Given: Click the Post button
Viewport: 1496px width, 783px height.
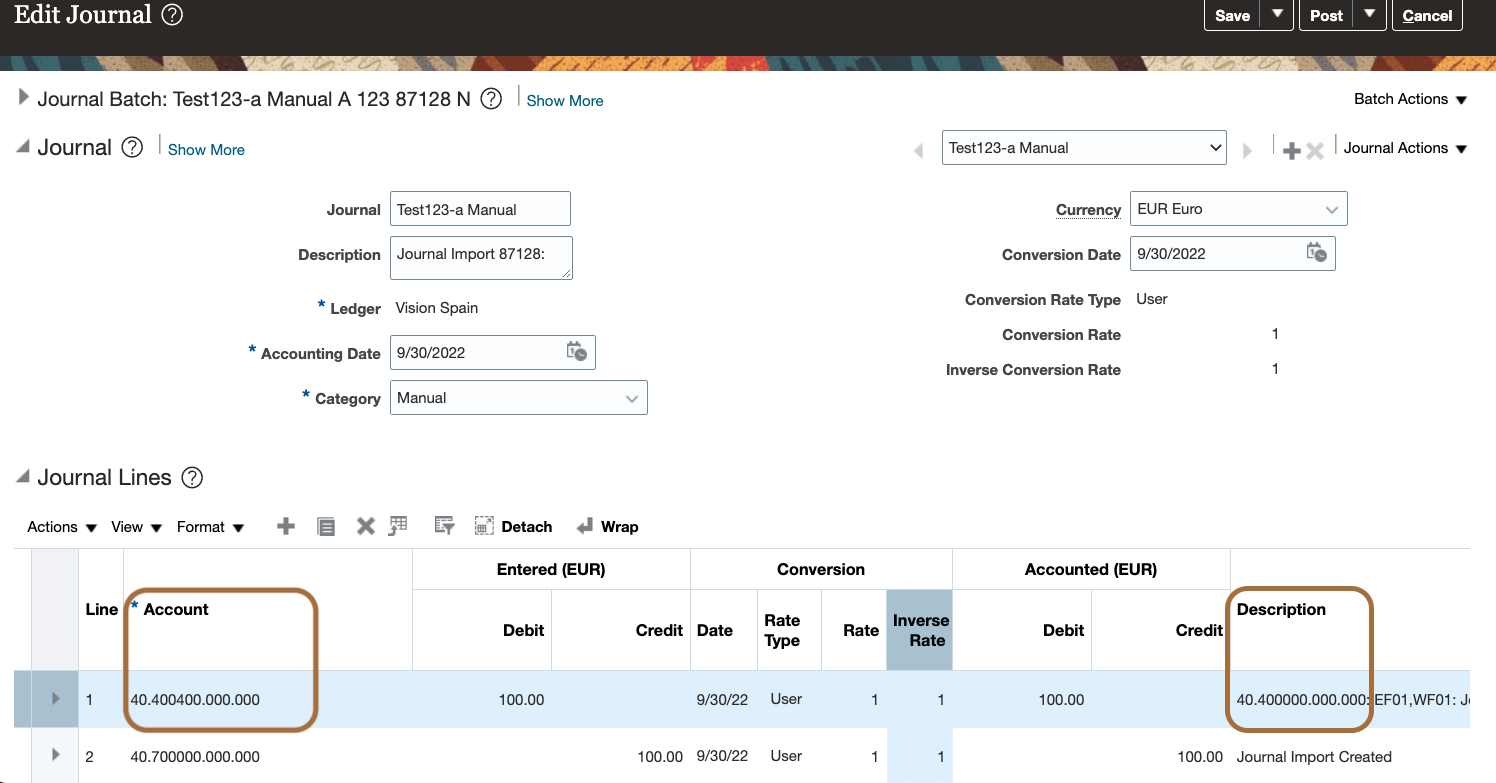Looking at the screenshot, I should 1326,15.
